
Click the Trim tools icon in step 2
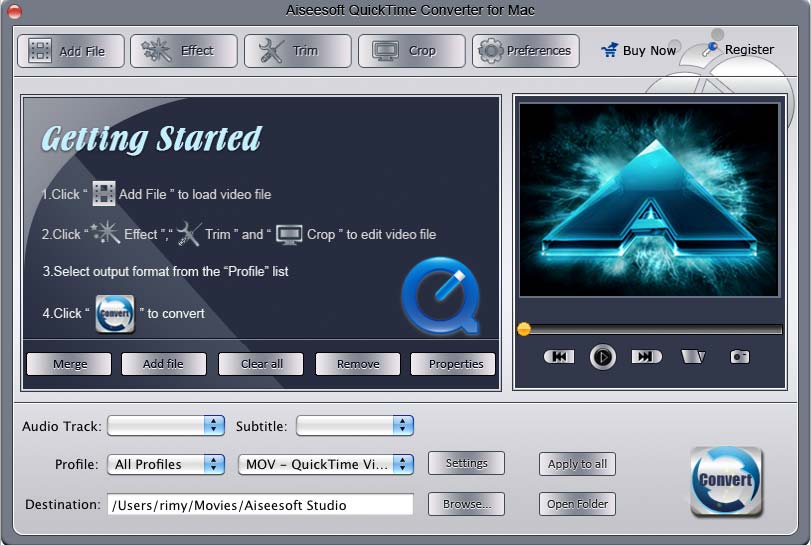(189, 234)
